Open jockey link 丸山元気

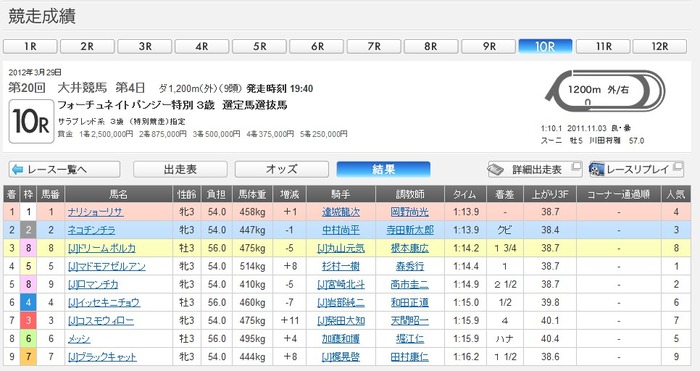(341, 248)
